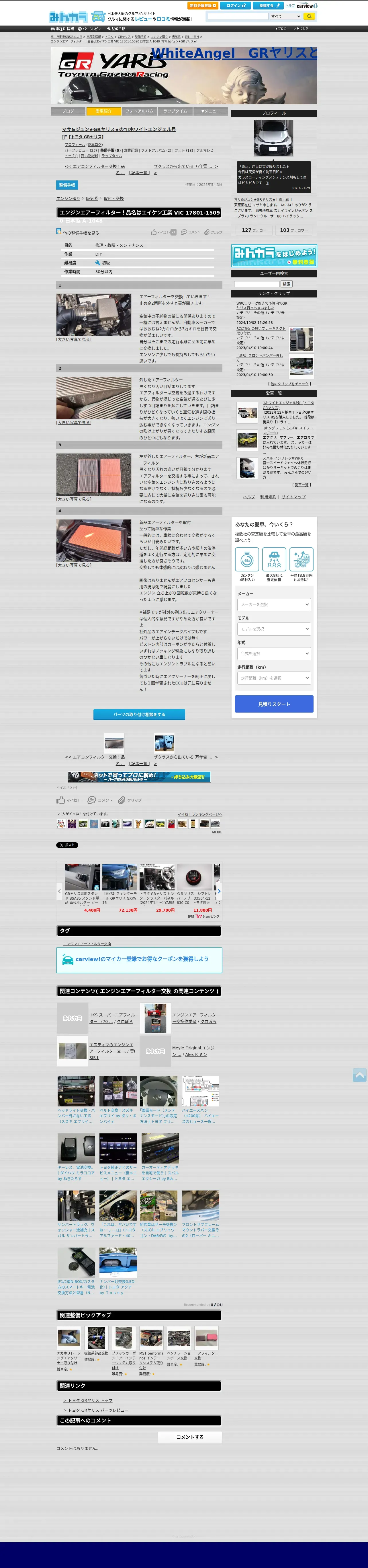Click the 投稿する button in header
Screen dimensions: 368x1568
coord(268,5)
